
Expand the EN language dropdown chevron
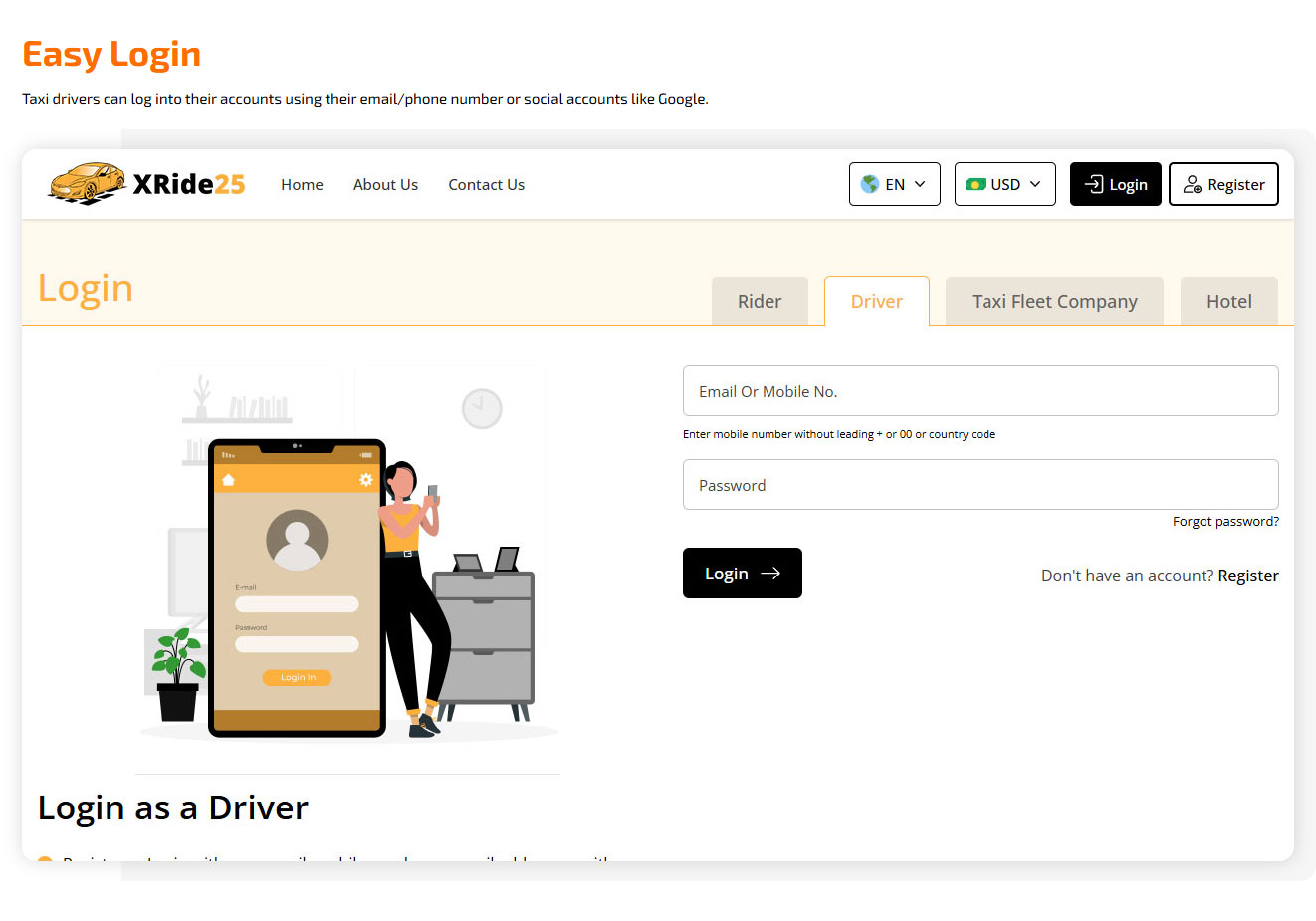pyautogui.click(x=920, y=184)
